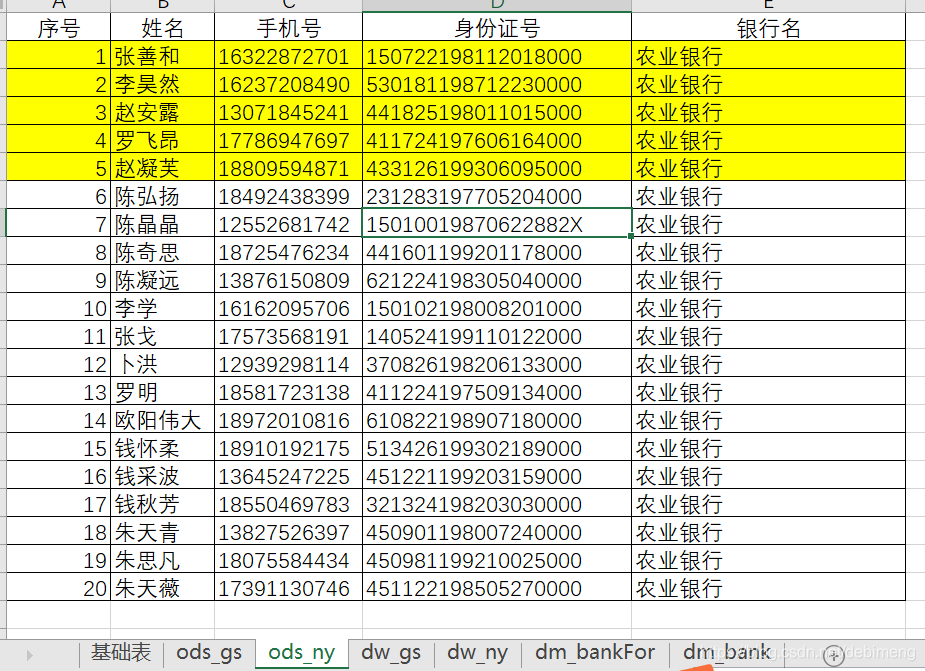Select the 序号 header cell
Image resolution: width=925 pixels, height=671 pixels.
[x=58, y=27]
